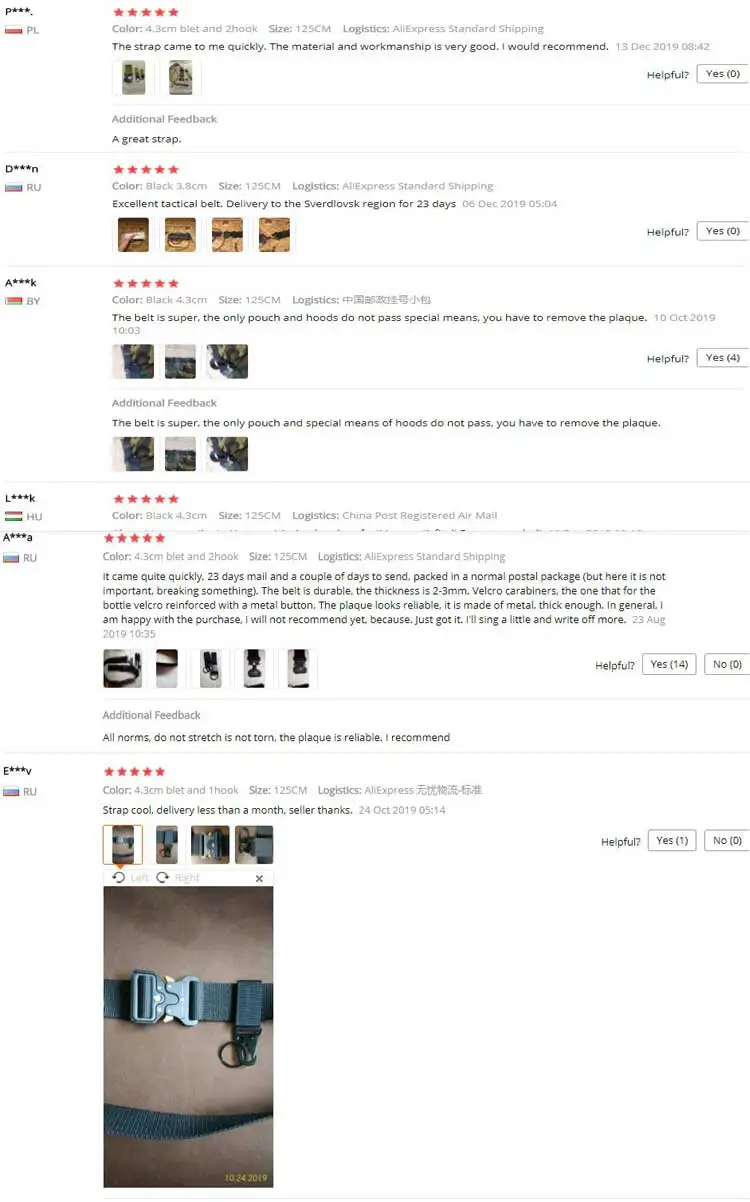
Task: Select third thumbnail in E***v's review
Action: coord(210,845)
